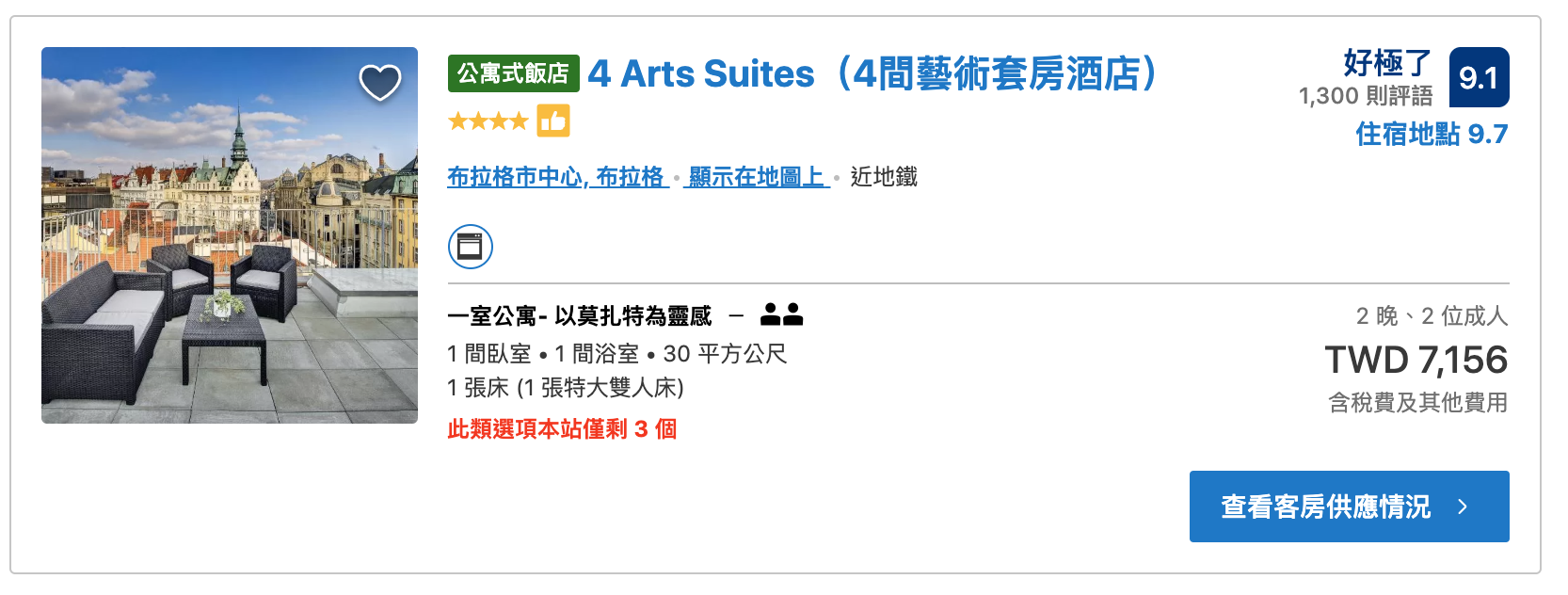Toggle the heart wishlist icon on photo

(380, 83)
